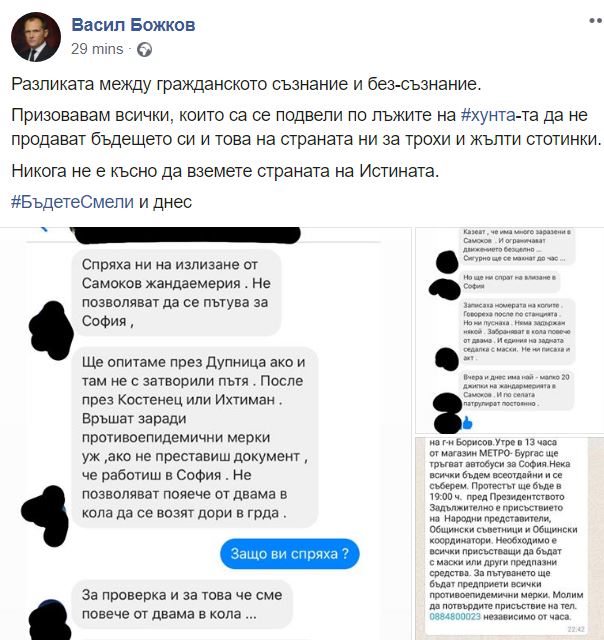Click the back arrow in chat screenshot
Screen dimensions: 604x640
(43, 229)
